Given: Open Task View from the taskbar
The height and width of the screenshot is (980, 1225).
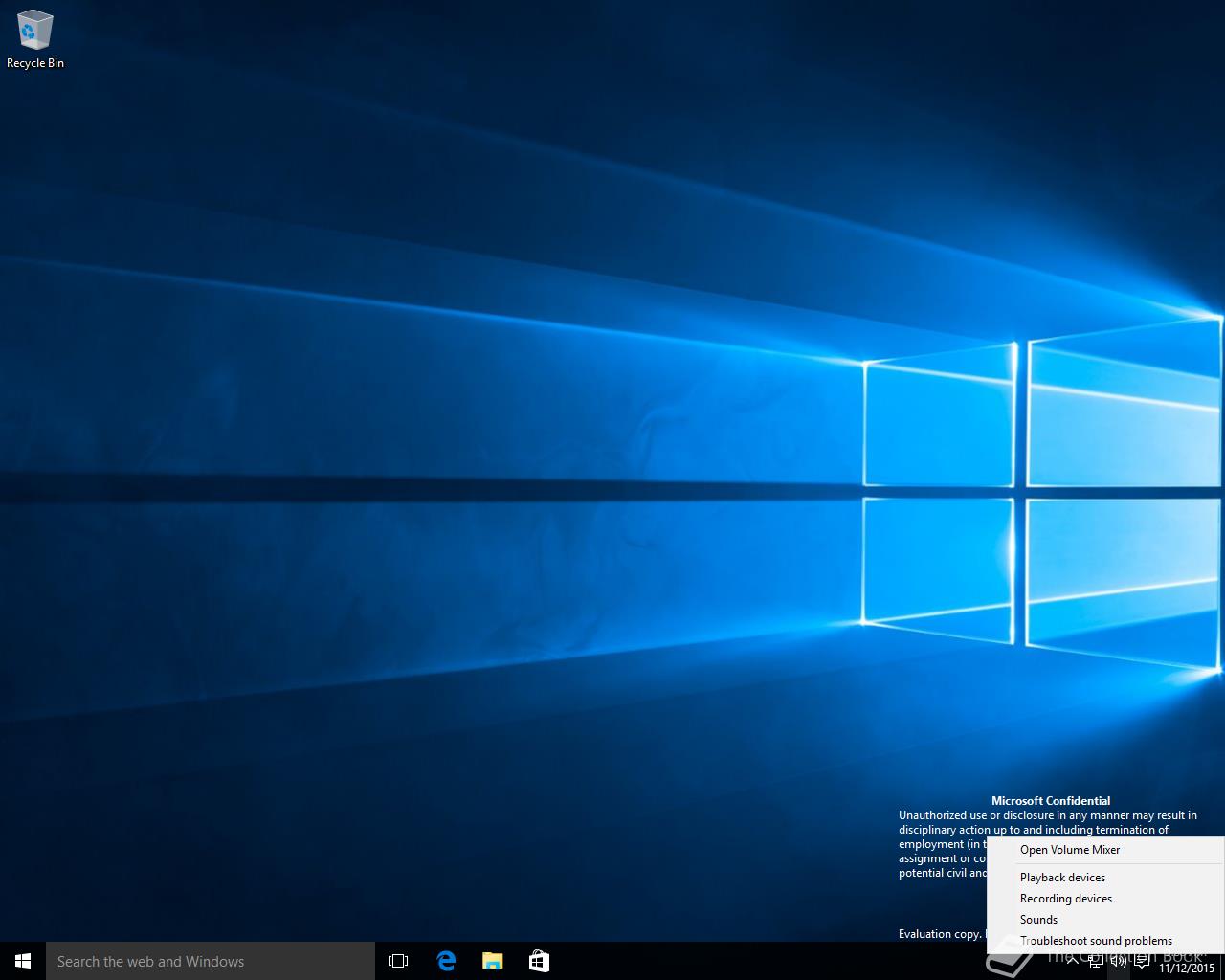Looking at the screenshot, I should [398, 961].
